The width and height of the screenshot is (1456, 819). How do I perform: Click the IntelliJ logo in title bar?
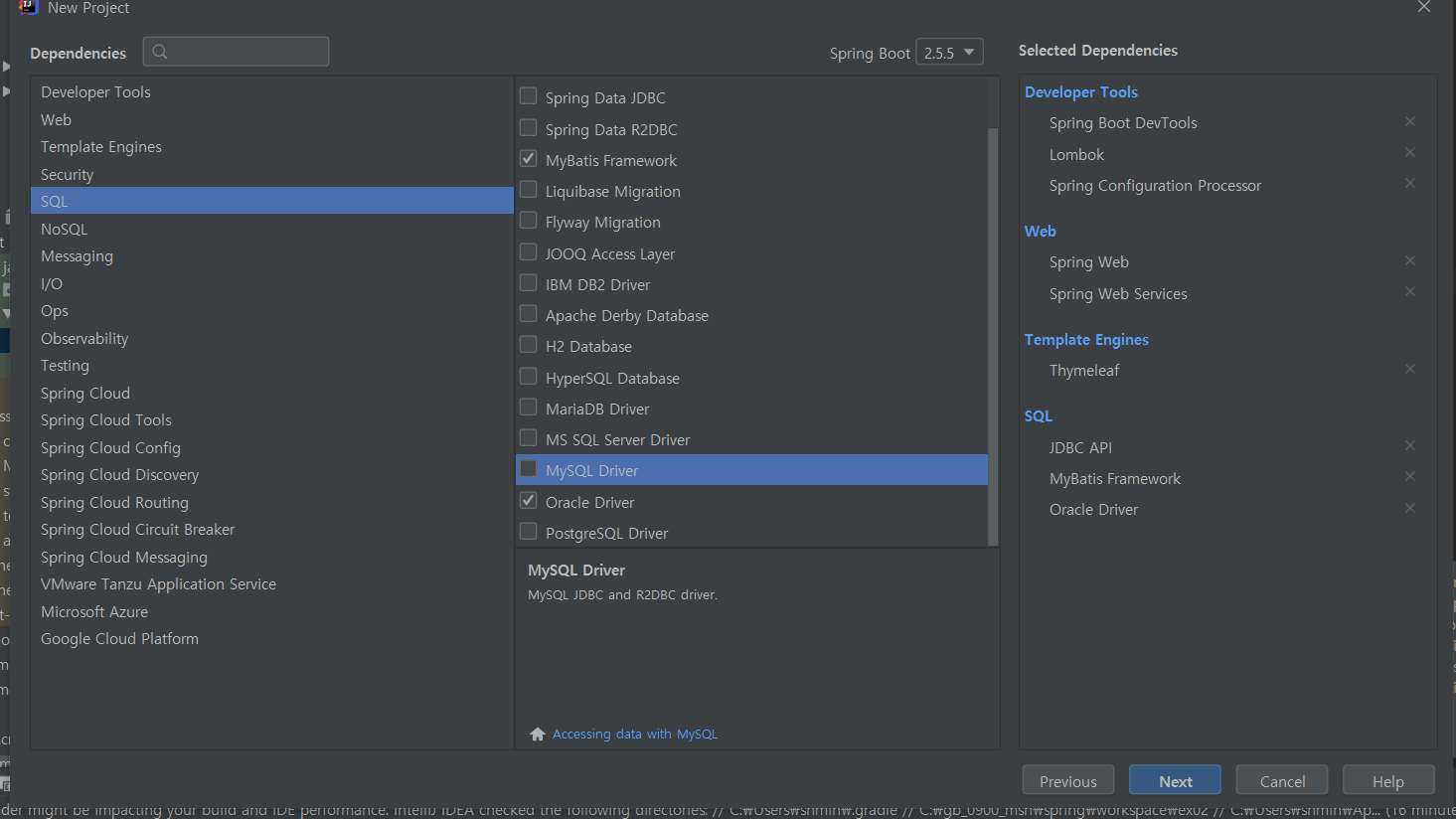pos(29,7)
